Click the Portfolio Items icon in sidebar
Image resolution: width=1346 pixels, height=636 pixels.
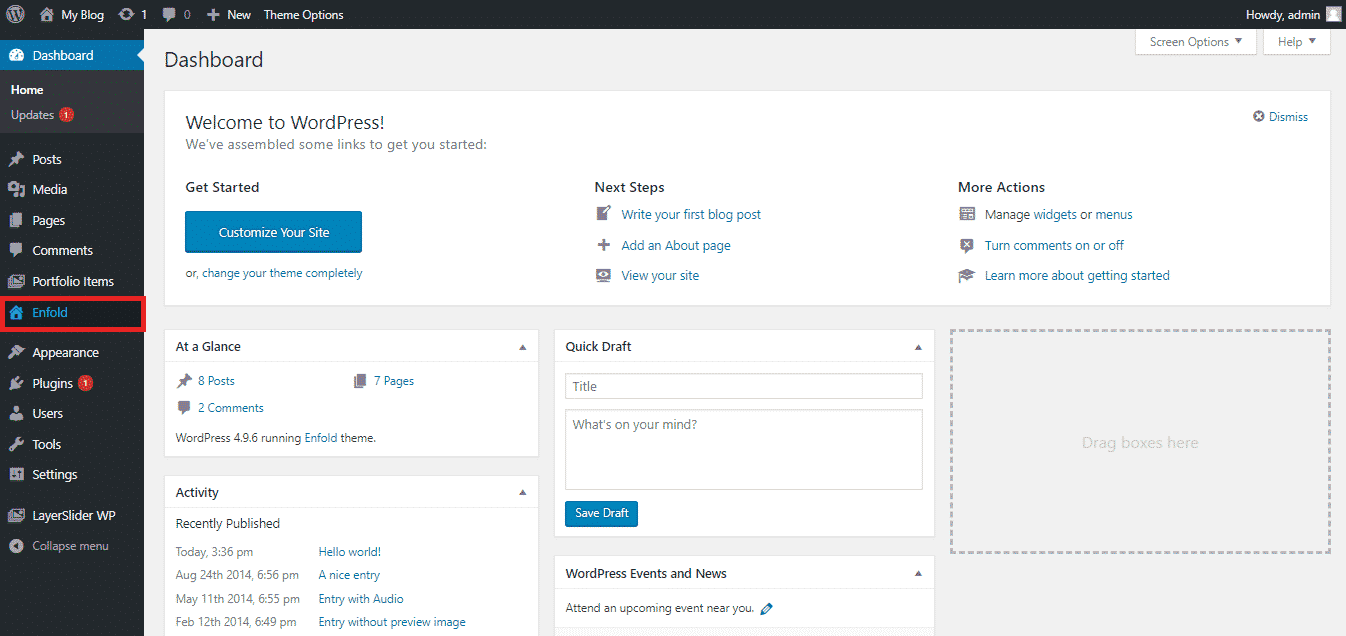16,281
